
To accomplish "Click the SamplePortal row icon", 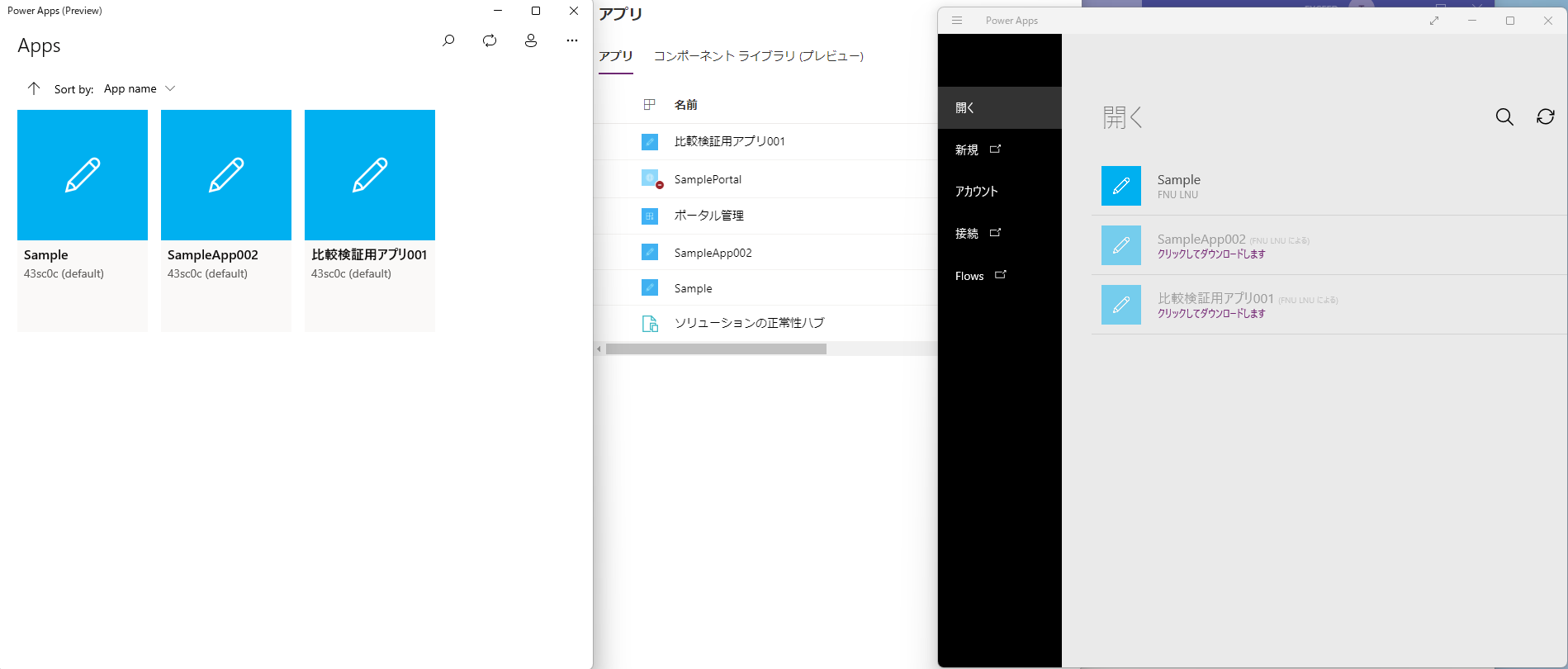I will [x=651, y=178].
